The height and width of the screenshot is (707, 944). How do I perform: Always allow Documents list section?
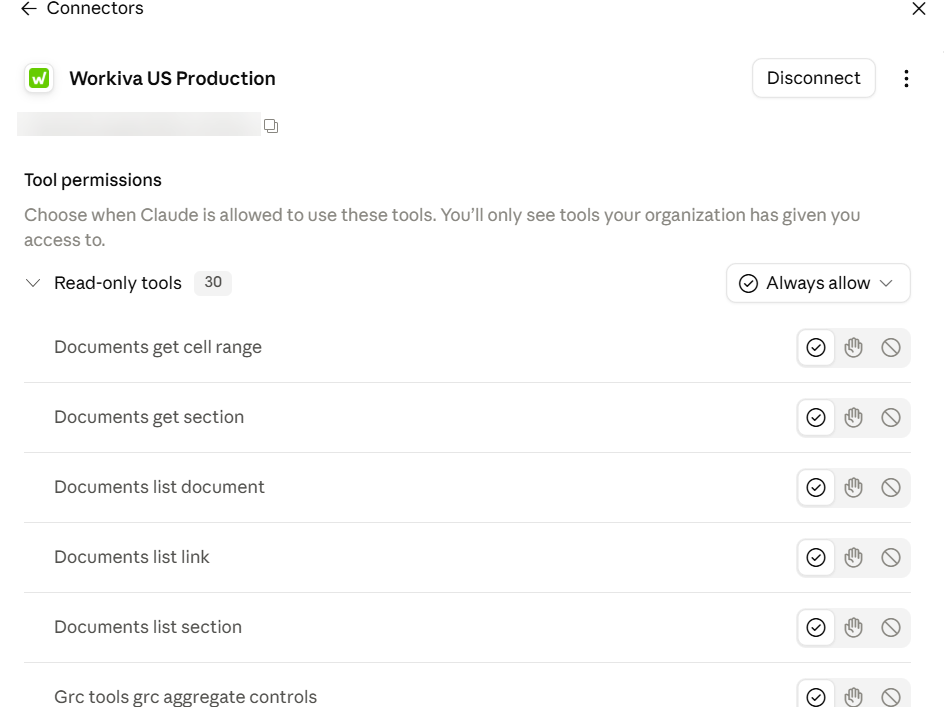tap(816, 627)
